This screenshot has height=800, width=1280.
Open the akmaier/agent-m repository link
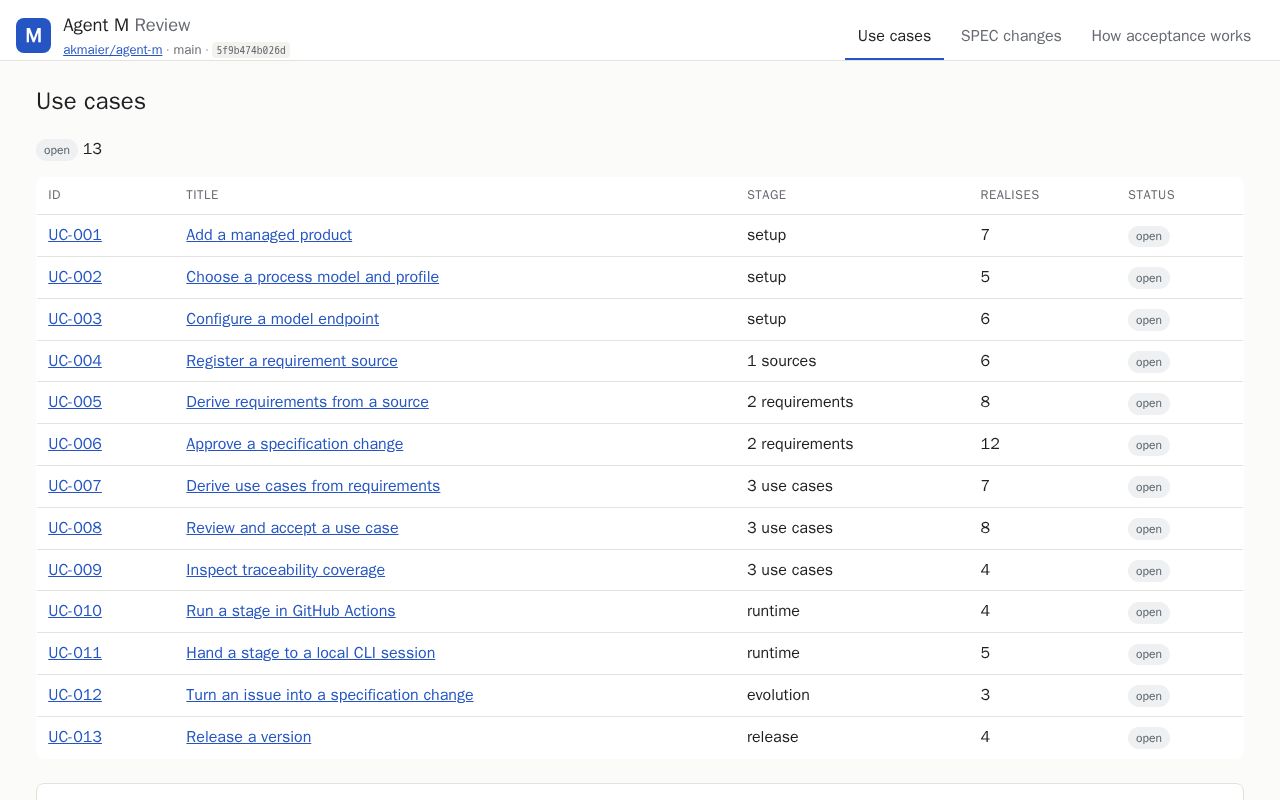pos(112,50)
